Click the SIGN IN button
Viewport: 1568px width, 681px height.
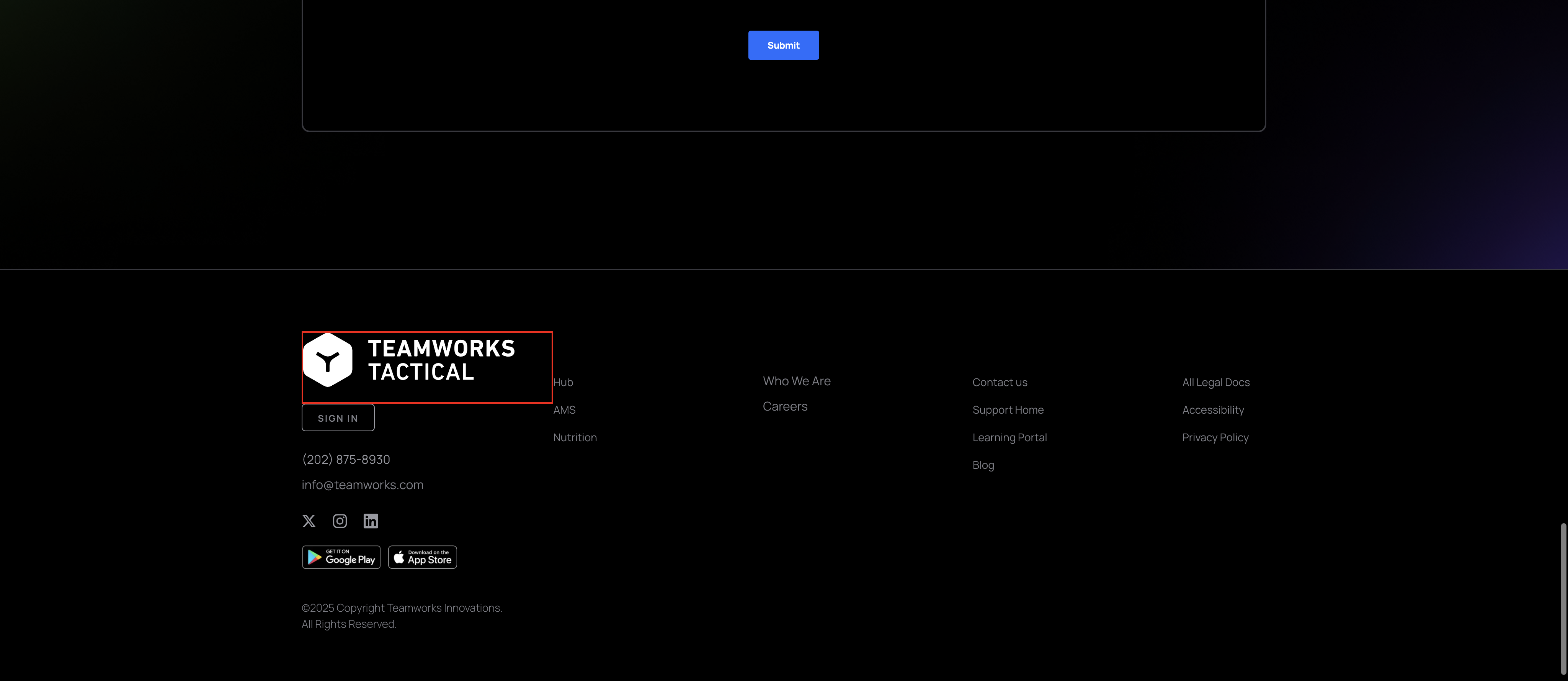338,418
